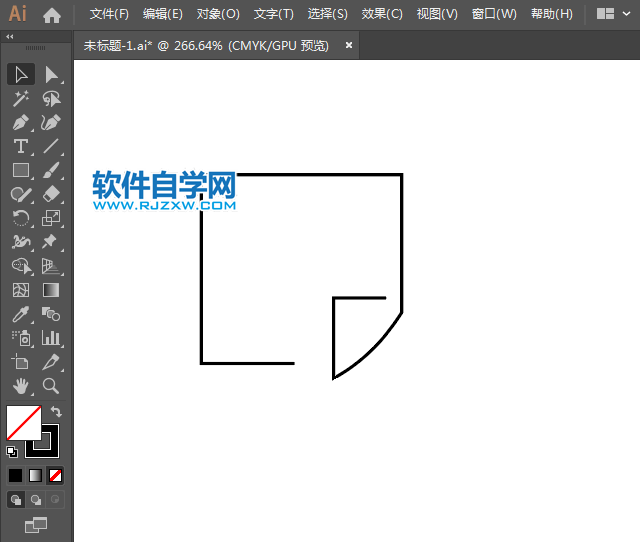Pick the Gradient tool
This screenshot has height=542, width=640.
pos(51,290)
